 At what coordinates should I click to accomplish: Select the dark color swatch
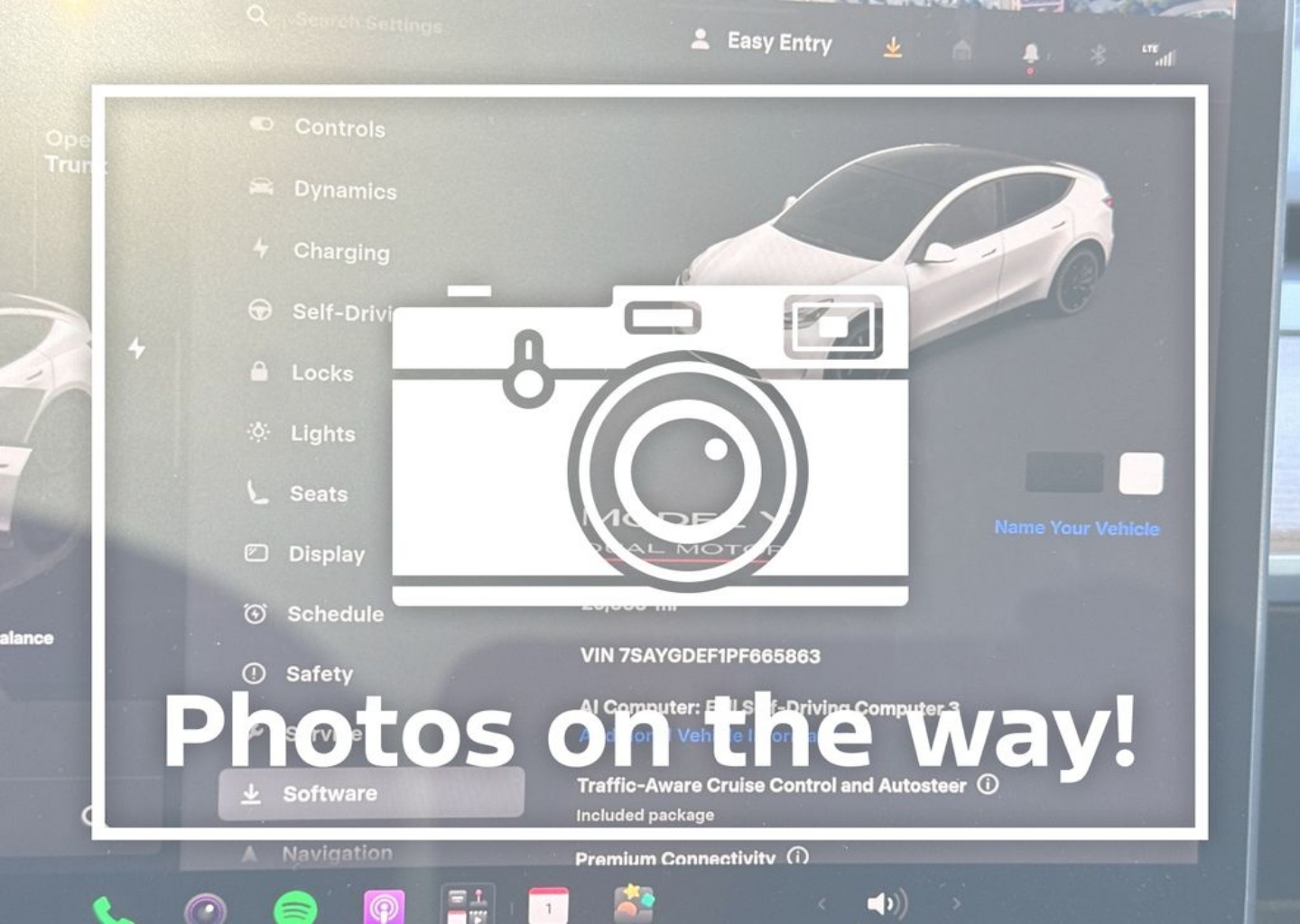[1064, 473]
